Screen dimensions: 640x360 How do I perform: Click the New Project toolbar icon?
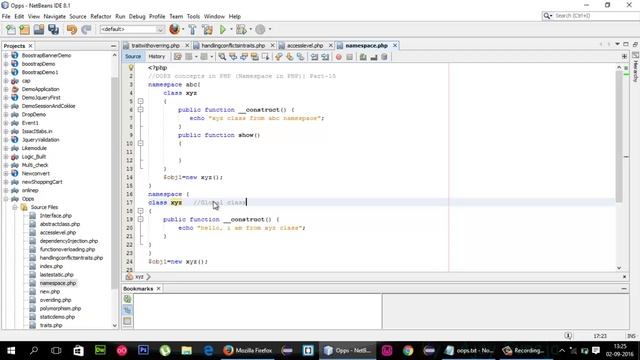(x=24, y=29)
